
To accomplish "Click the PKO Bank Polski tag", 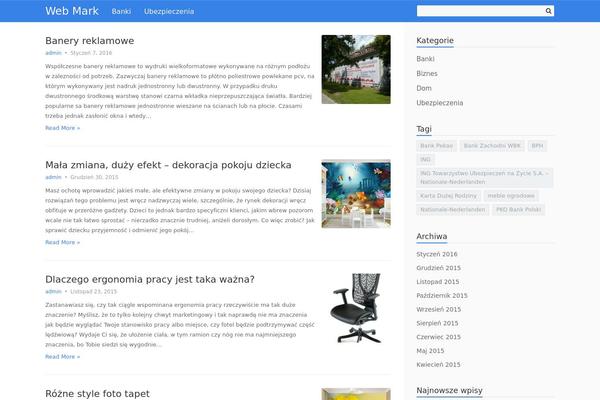I will point(518,210).
